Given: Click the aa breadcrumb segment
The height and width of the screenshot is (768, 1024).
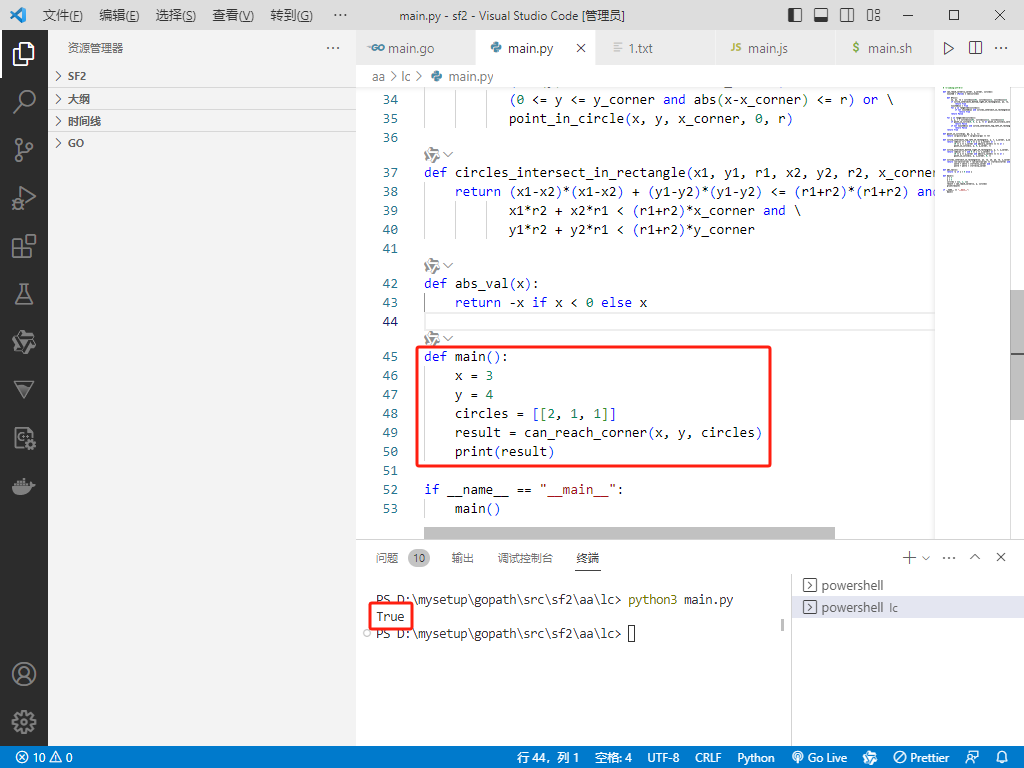Looking at the screenshot, I should (x=378, y=76).
